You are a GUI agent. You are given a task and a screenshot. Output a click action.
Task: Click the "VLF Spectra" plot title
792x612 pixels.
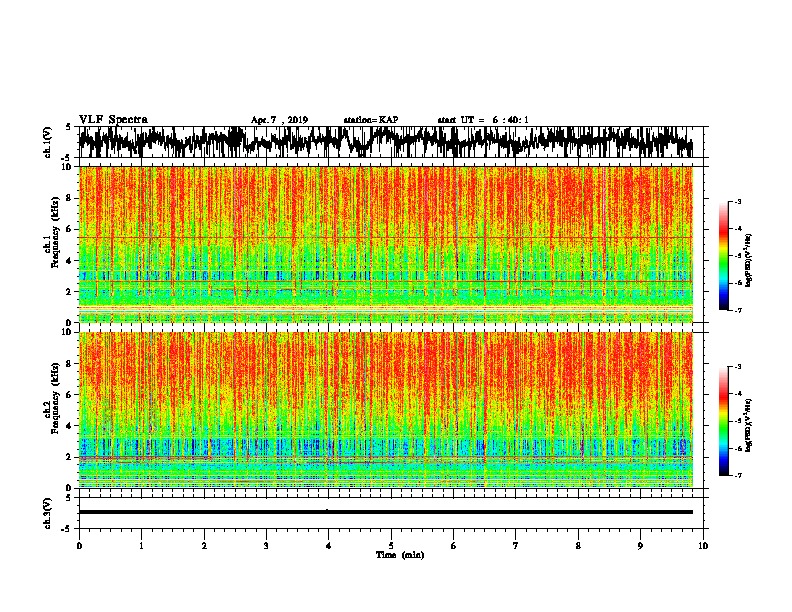tap(113, 120)
